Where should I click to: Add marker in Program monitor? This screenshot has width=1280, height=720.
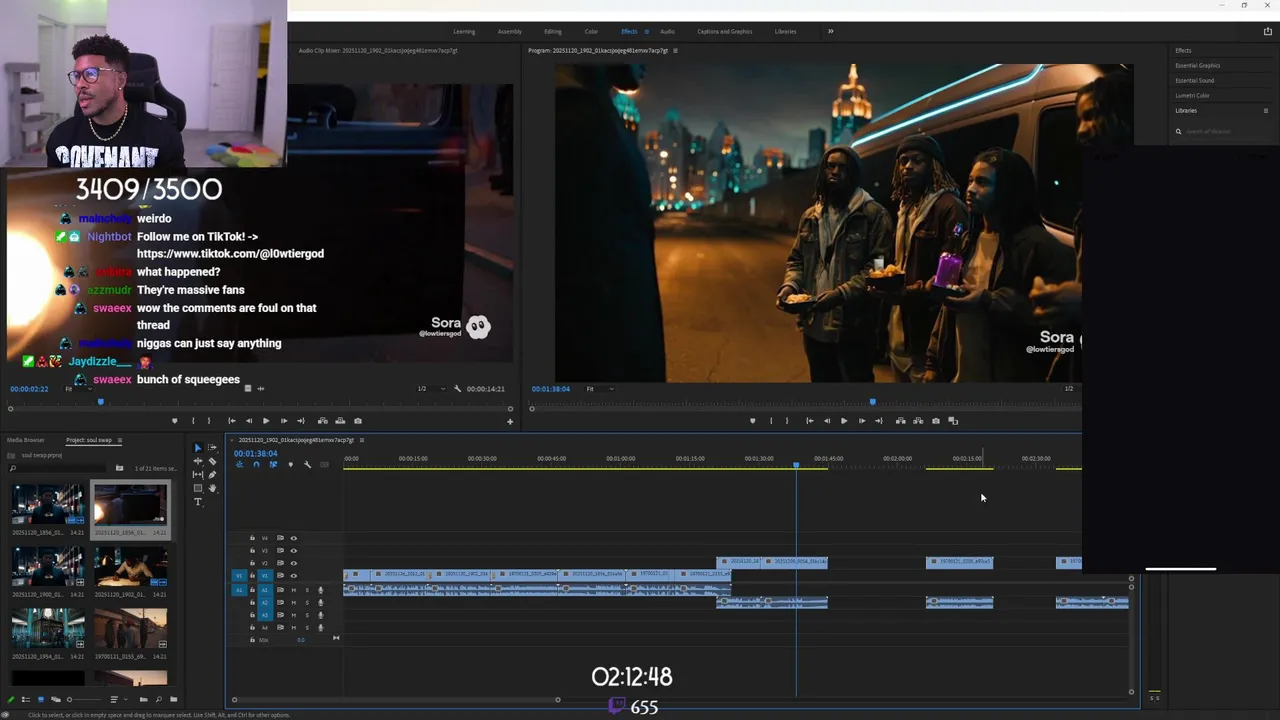pos(753,421)
